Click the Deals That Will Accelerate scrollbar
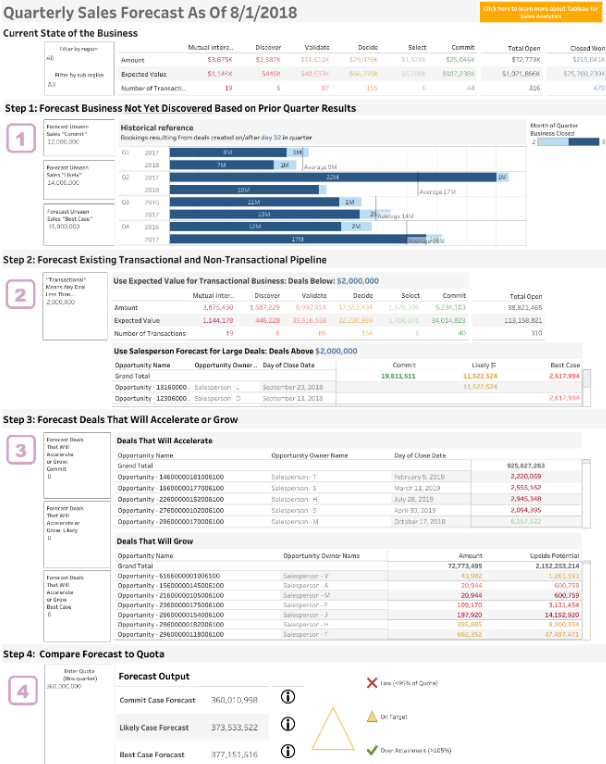606x764 pixels. tap(586, 493)
